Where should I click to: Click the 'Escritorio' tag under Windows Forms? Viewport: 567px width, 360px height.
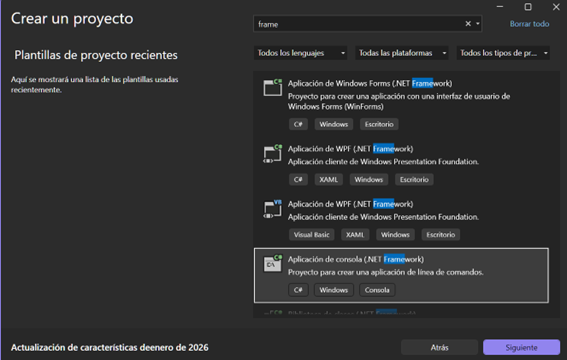(x=379, y=124)
